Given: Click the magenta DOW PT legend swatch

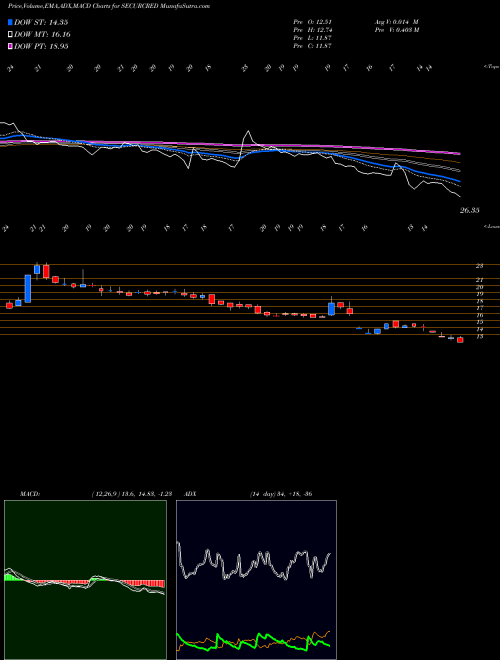Looking at the screenshot, I should point(10,46).
